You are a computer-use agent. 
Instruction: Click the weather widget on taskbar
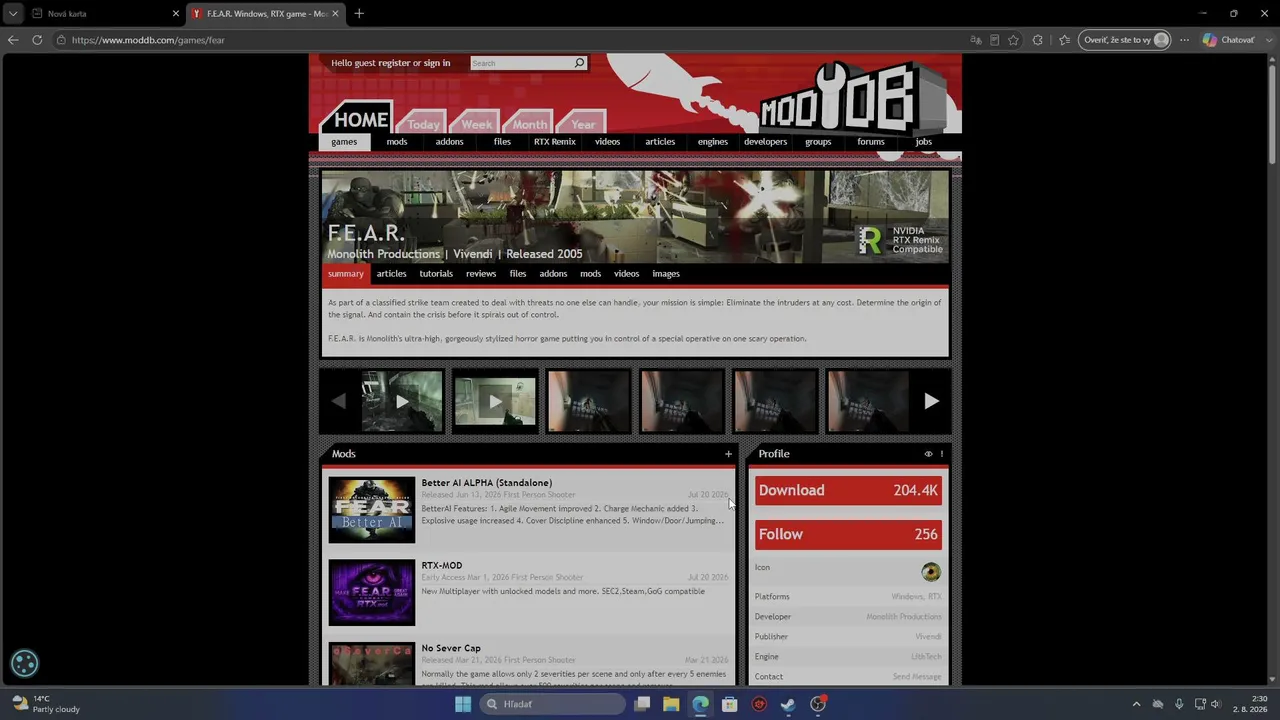[x=45, y=704]
